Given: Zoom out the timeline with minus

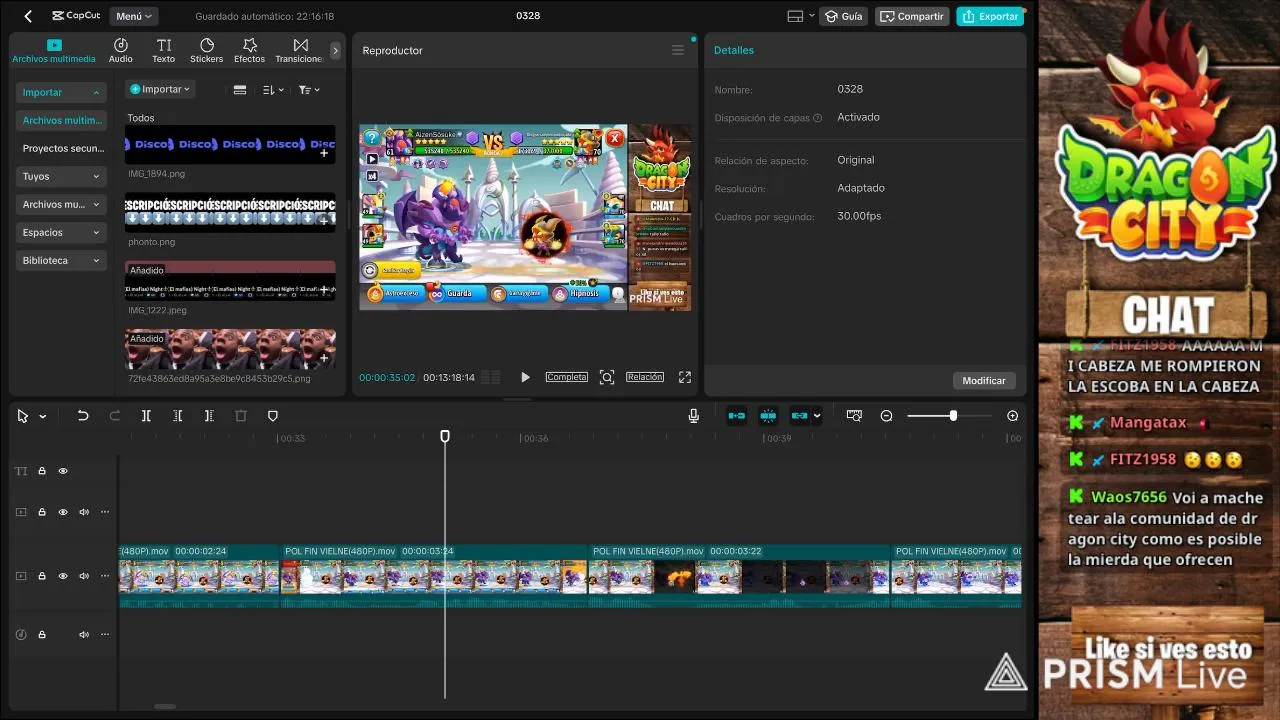Looking at the screenshot, I should pos(886,416).
